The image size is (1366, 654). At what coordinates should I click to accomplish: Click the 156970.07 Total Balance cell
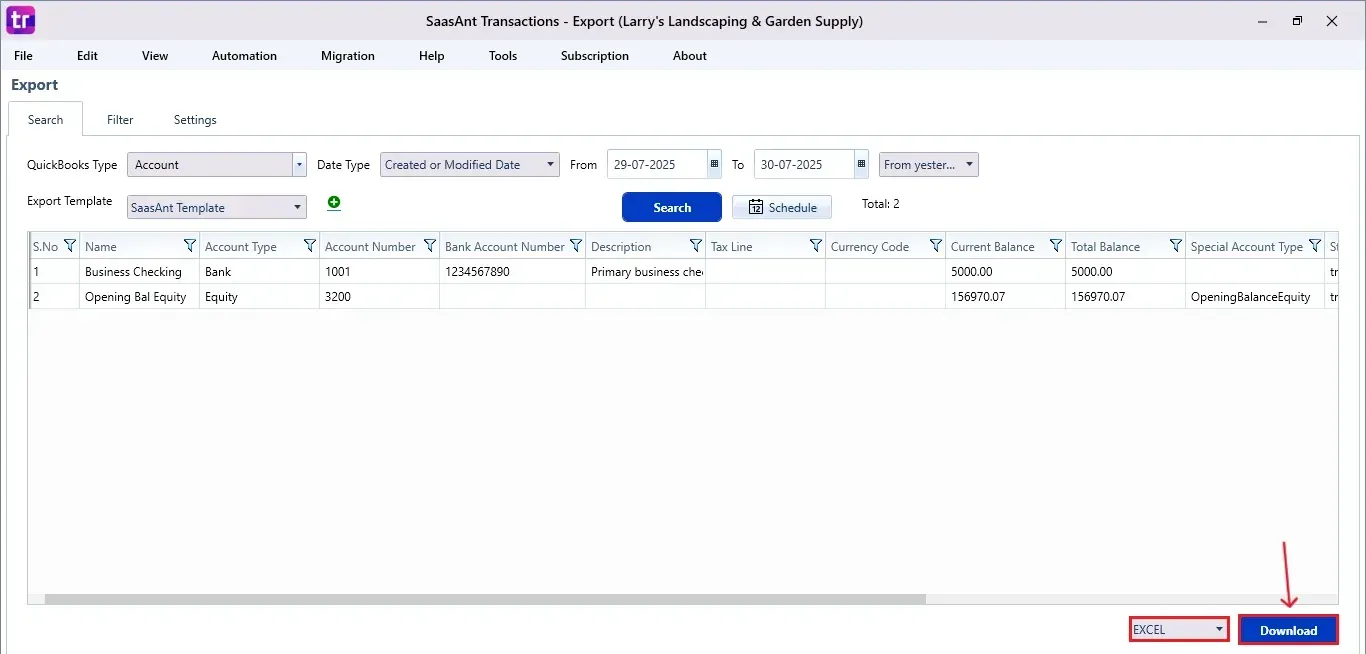tap(1125, 296)
